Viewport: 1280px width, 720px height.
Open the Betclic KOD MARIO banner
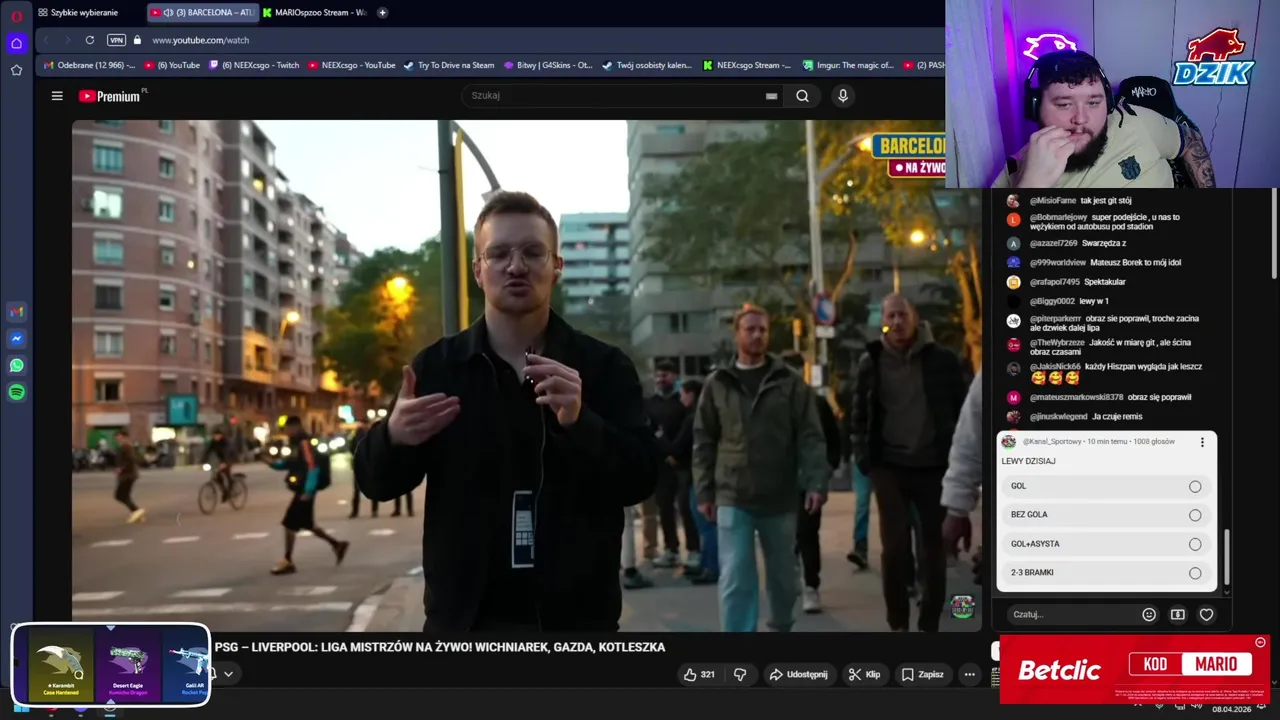point(1135,669)
